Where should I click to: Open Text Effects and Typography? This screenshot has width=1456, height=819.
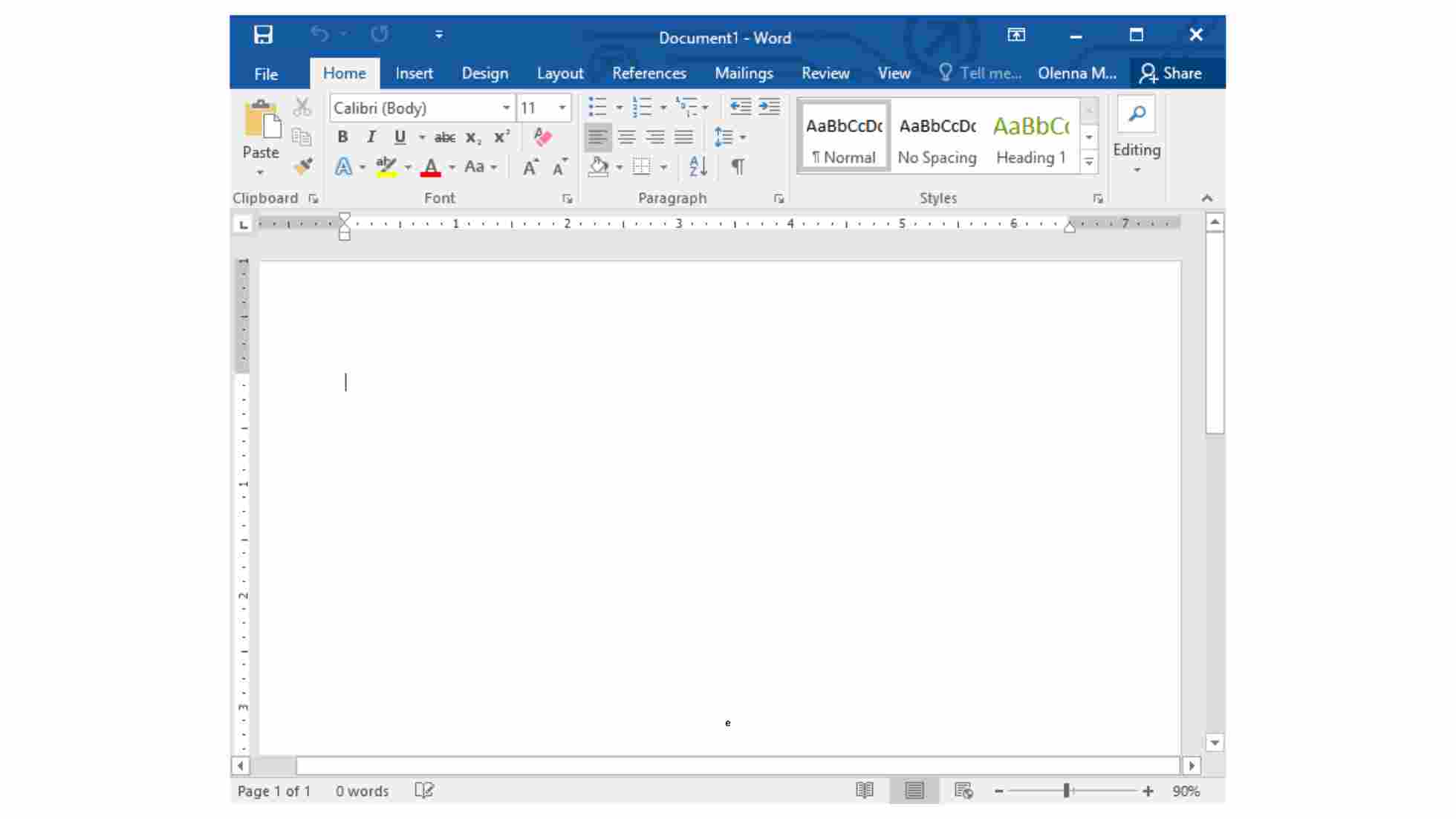click(343, 166)
